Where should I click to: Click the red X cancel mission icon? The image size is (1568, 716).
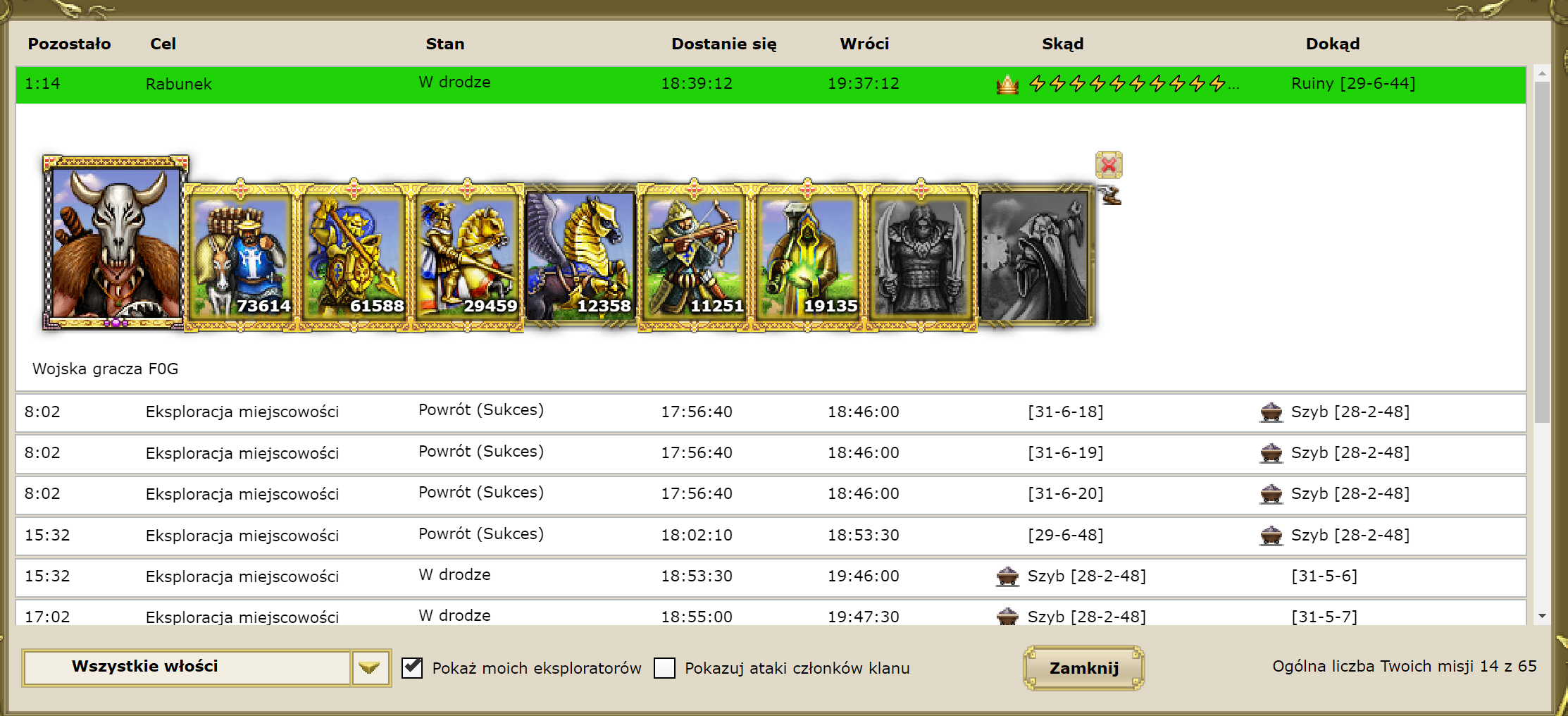1109,165
